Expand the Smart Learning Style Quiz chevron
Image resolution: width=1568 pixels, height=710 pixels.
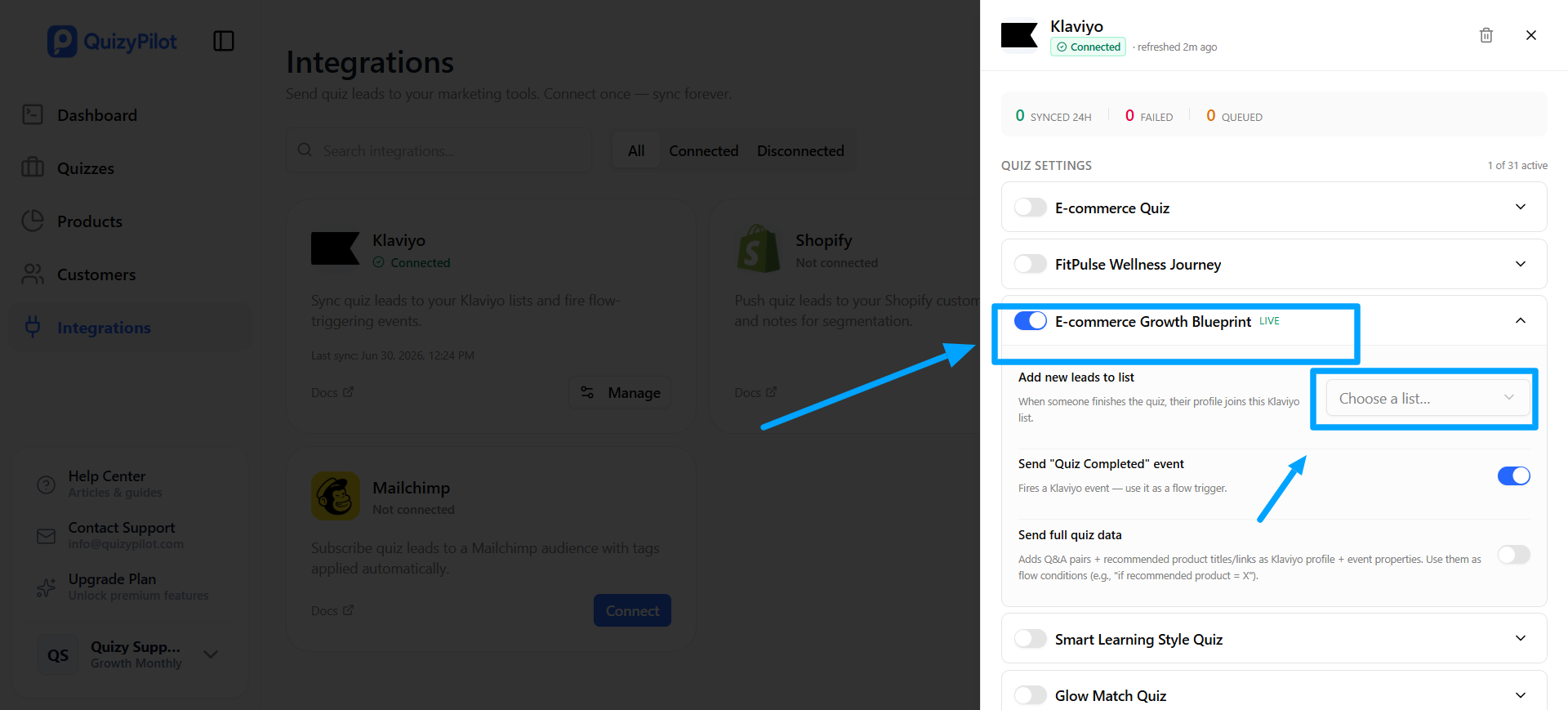pyautogui.click(x=1521, y=638)
